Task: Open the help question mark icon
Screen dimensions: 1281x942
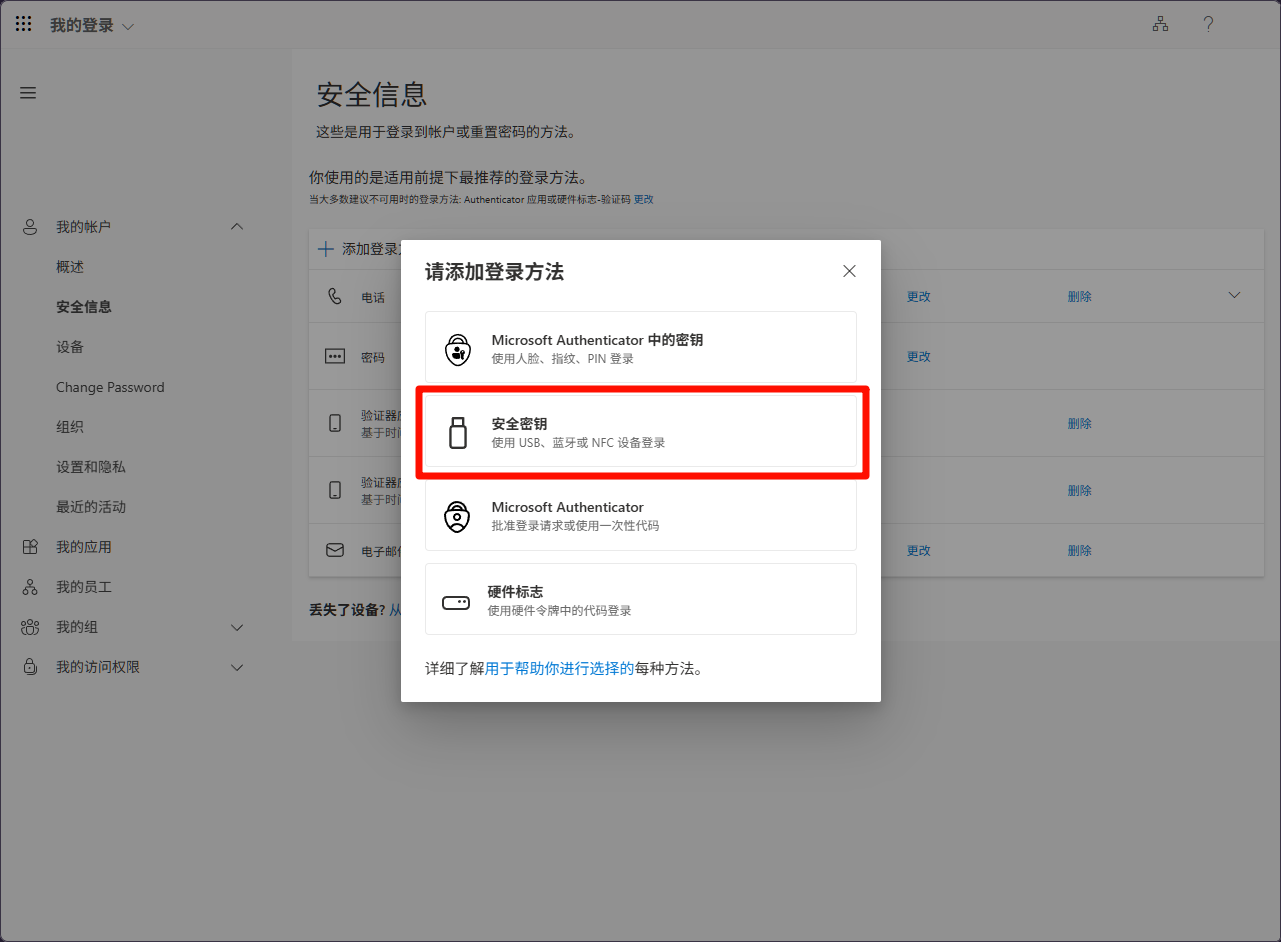Action: 1208,25
